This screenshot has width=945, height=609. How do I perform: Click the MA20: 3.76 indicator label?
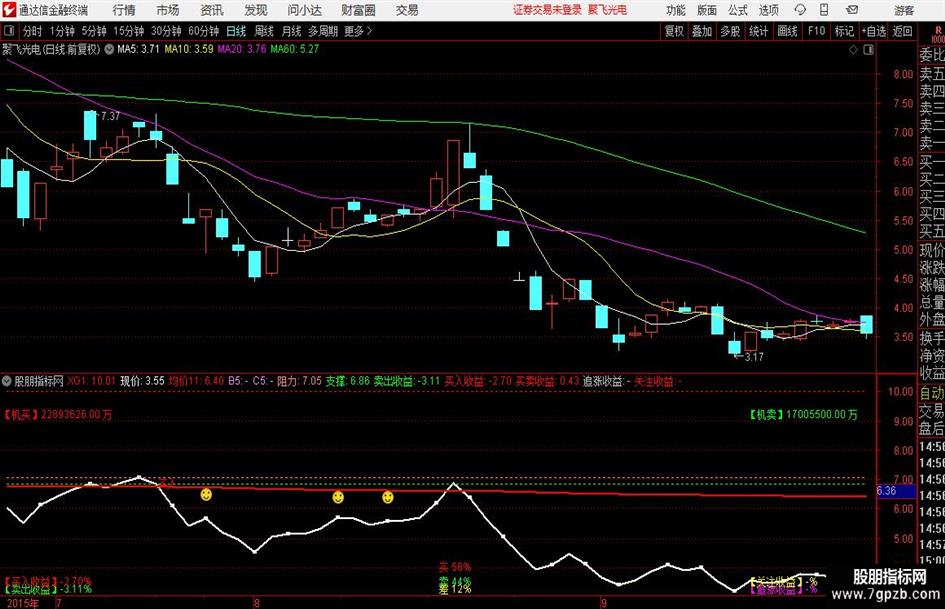click(242, 49)
